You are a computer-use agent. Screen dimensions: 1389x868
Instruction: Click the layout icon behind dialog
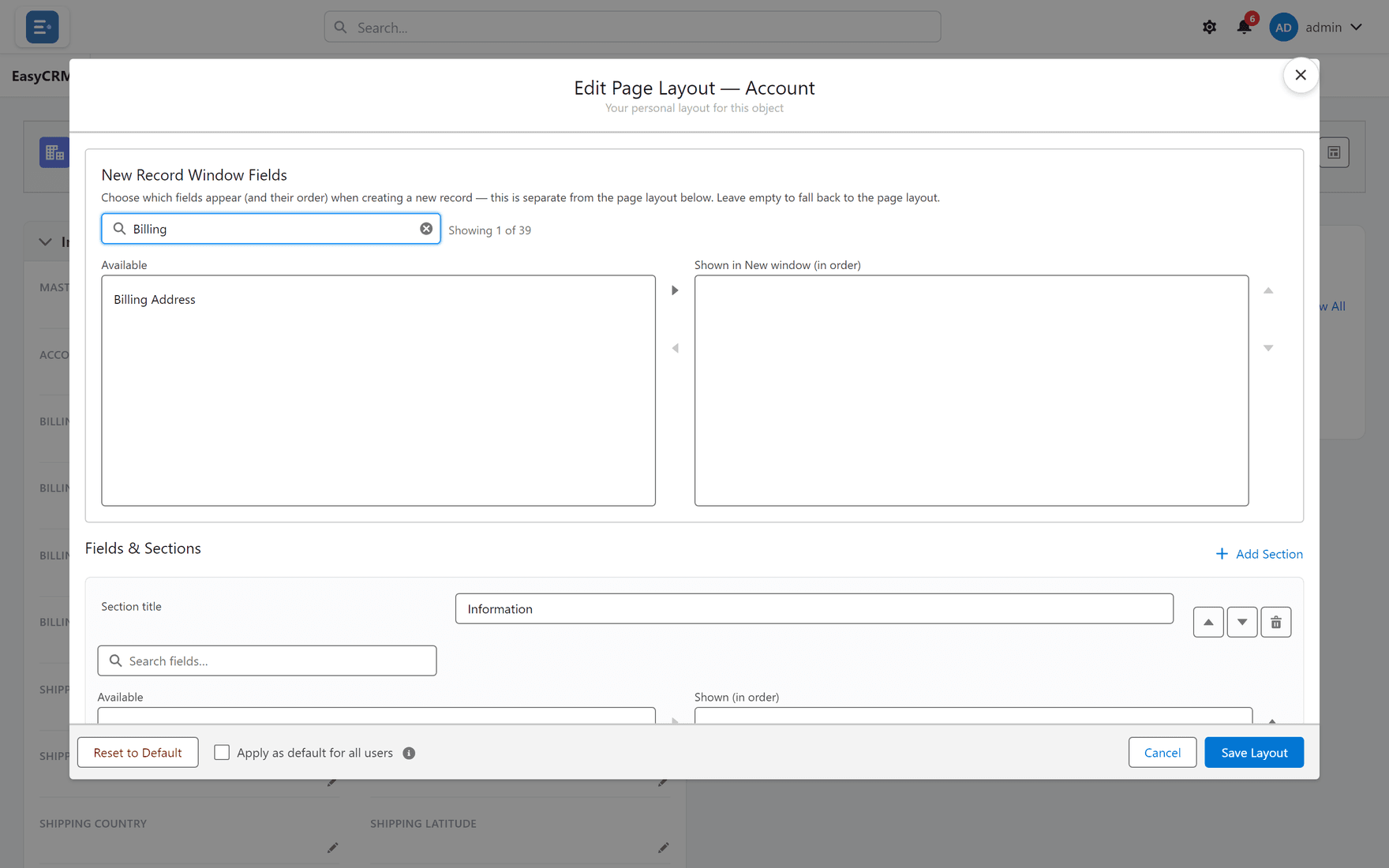(1334, 152)
